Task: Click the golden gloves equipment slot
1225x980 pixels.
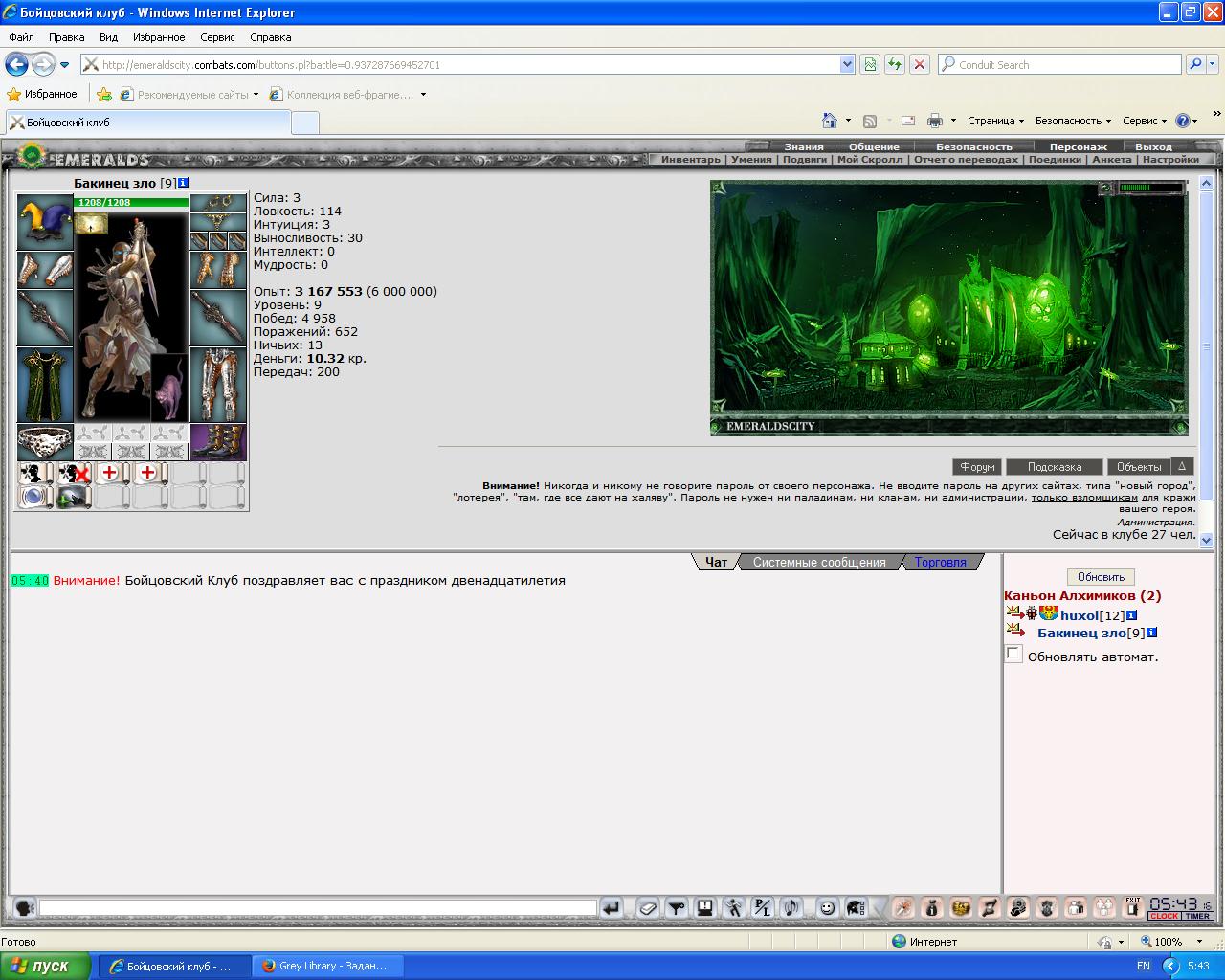Action: point(218,270)
